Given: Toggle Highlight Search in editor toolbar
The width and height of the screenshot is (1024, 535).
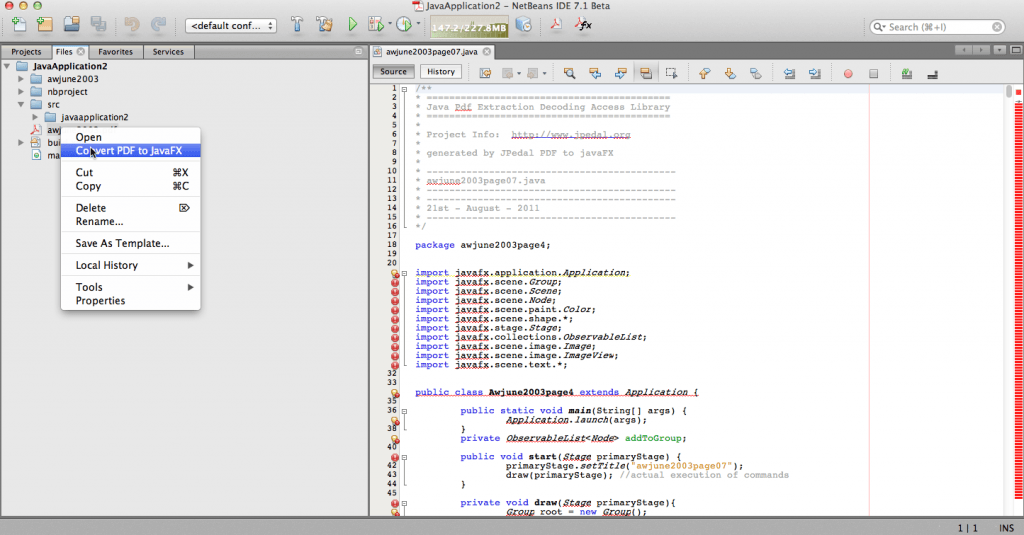Looking at the screenshot, I should point(646,73).
